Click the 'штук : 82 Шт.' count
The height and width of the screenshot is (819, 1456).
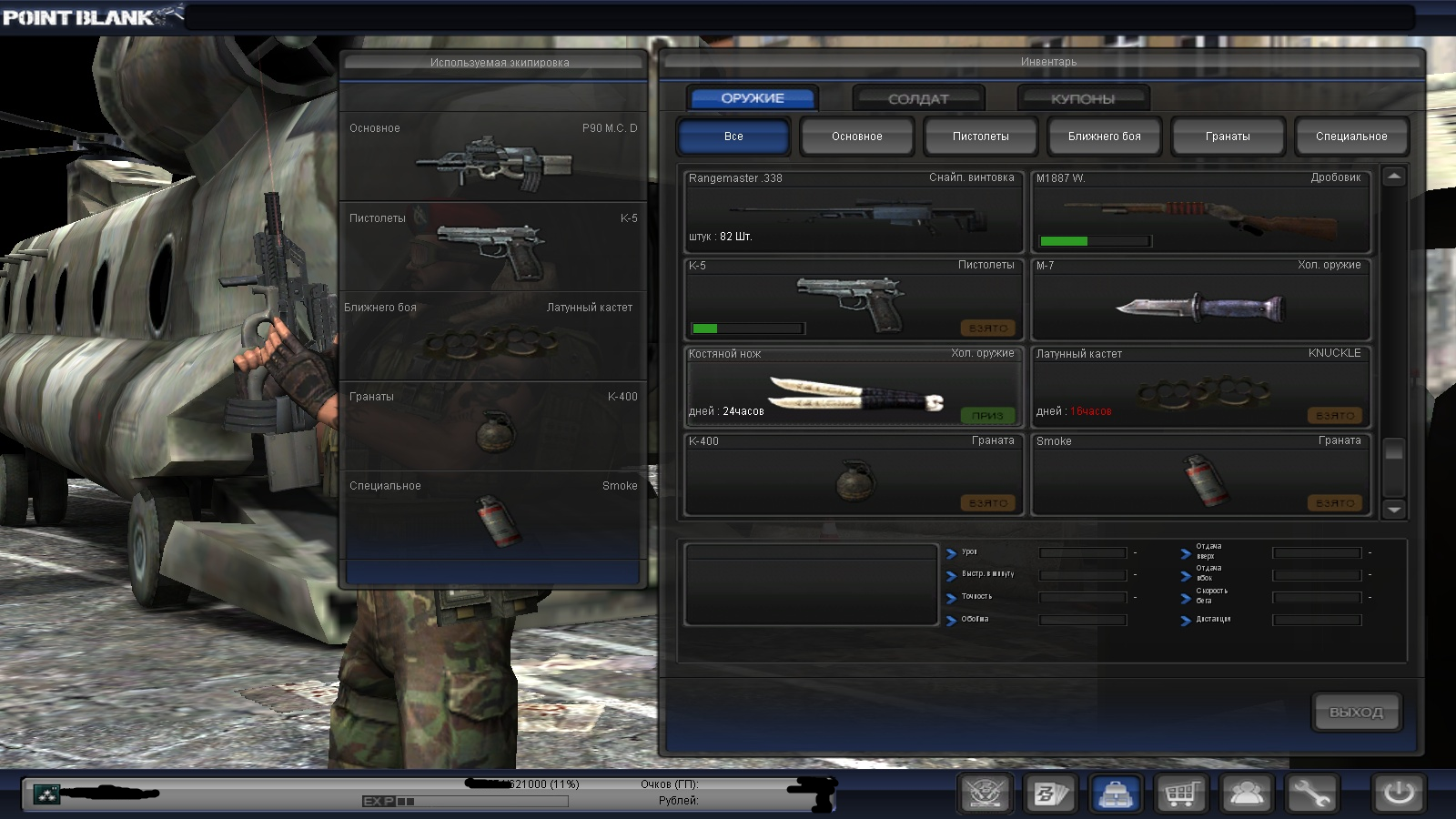pyautogui.click(x=720, y=237)
